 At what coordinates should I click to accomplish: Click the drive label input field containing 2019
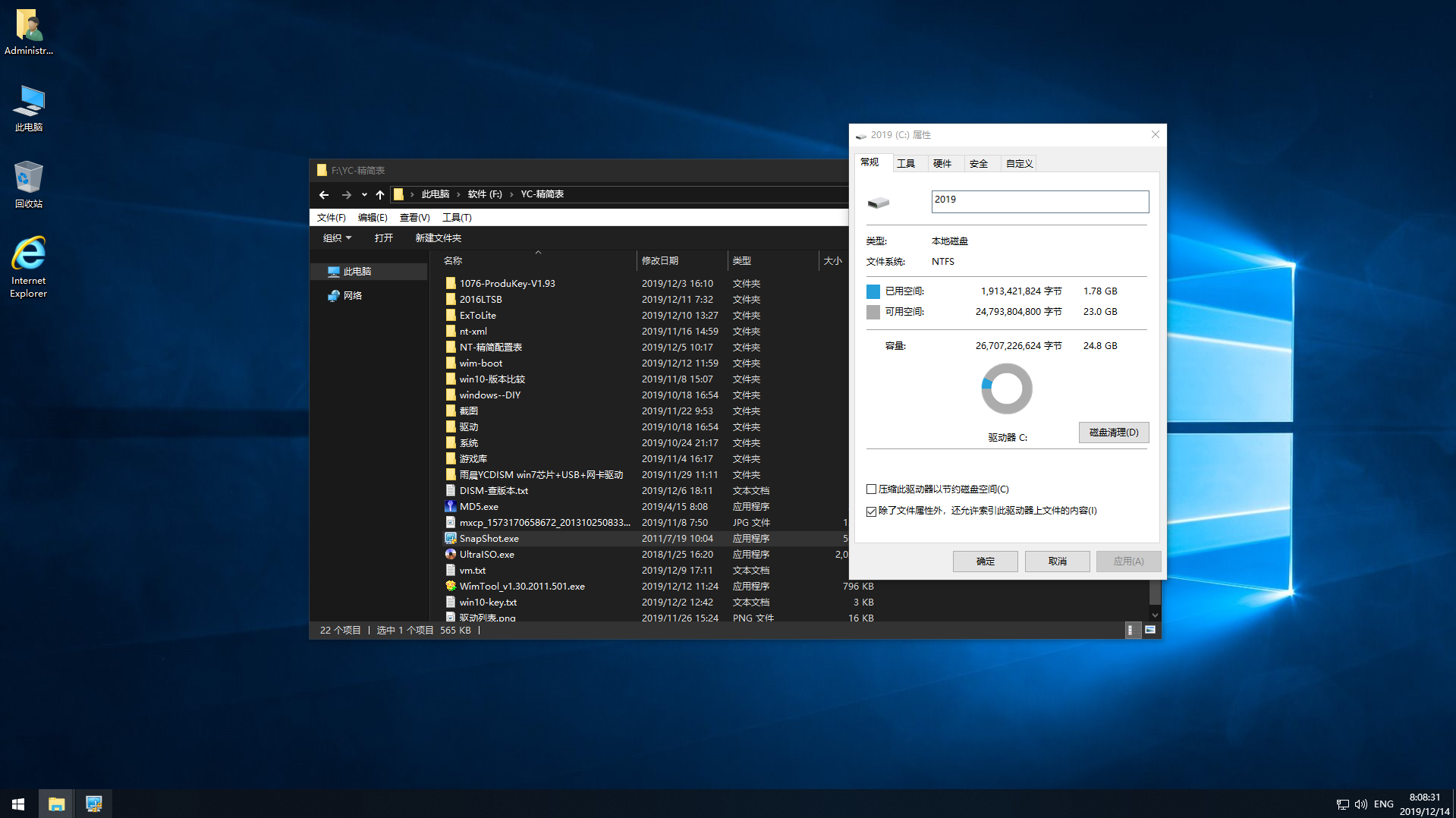pos(1039,201)
